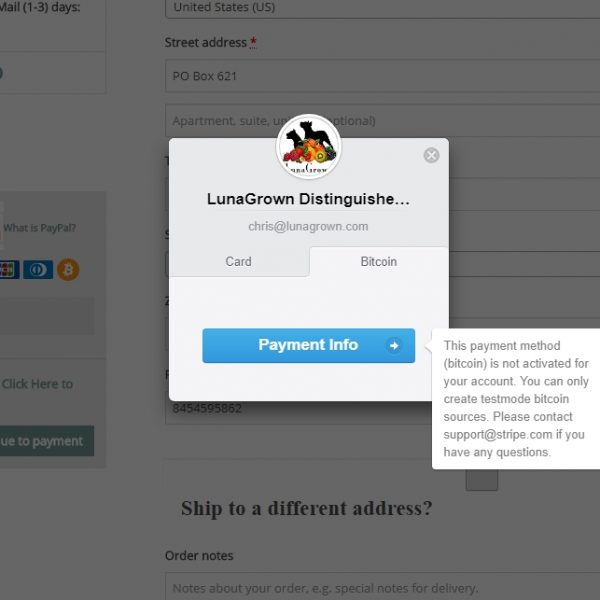600x600 pixels.
Task: Click the bitcoin not activated error tooltip
Action: [515, 399]
